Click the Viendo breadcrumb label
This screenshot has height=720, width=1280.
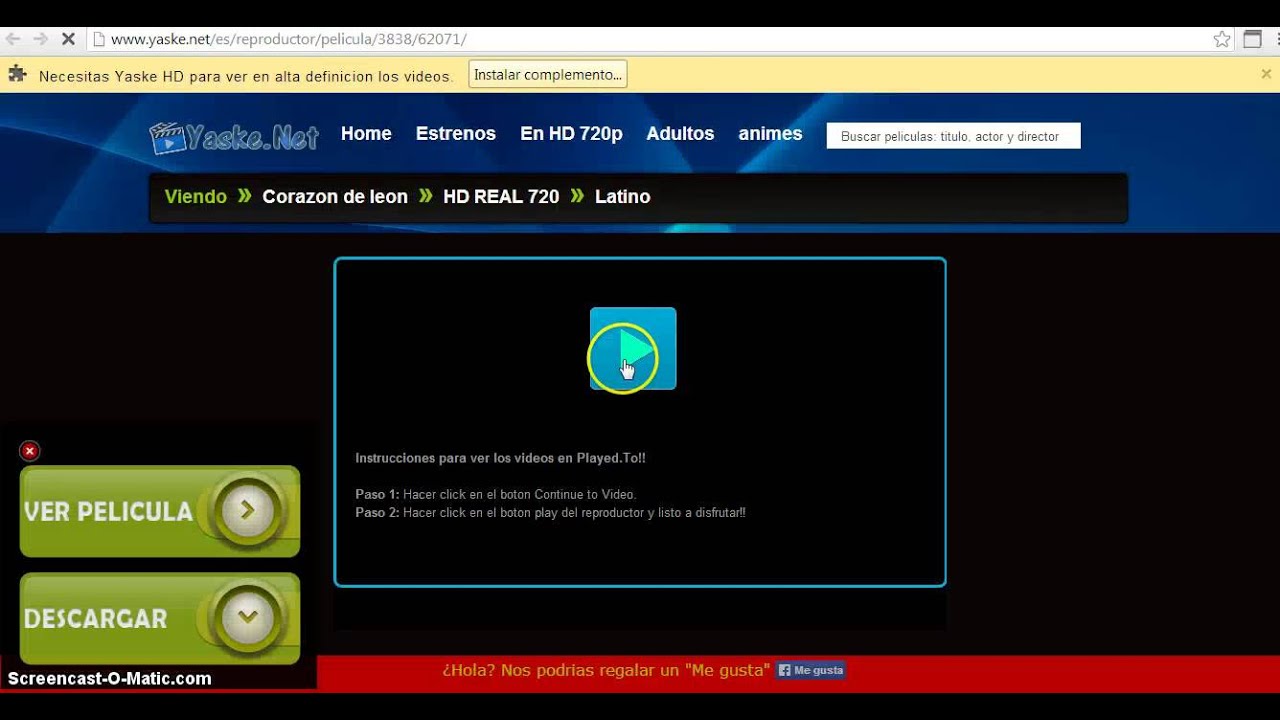pos(196,197)
